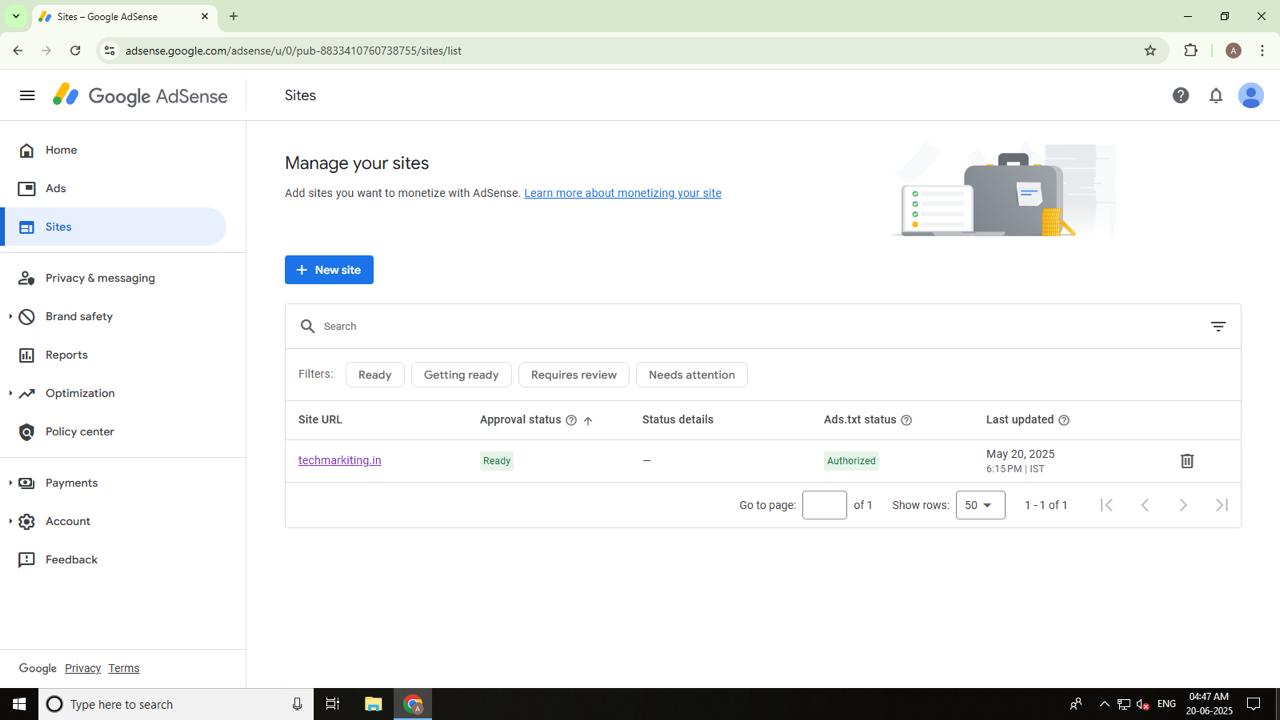
Task: Toggle the Requires review filter chip
Action: click(574, 375)
